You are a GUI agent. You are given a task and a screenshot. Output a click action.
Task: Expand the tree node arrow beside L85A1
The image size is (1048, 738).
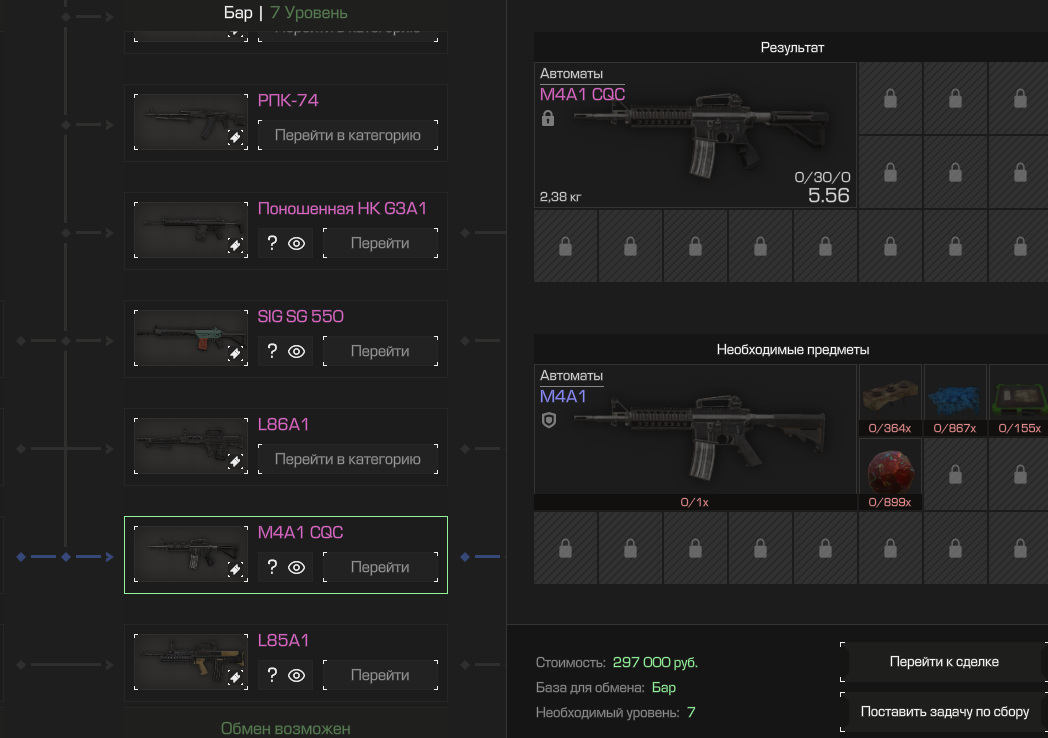pyautogui.click(x=110, y=664)
